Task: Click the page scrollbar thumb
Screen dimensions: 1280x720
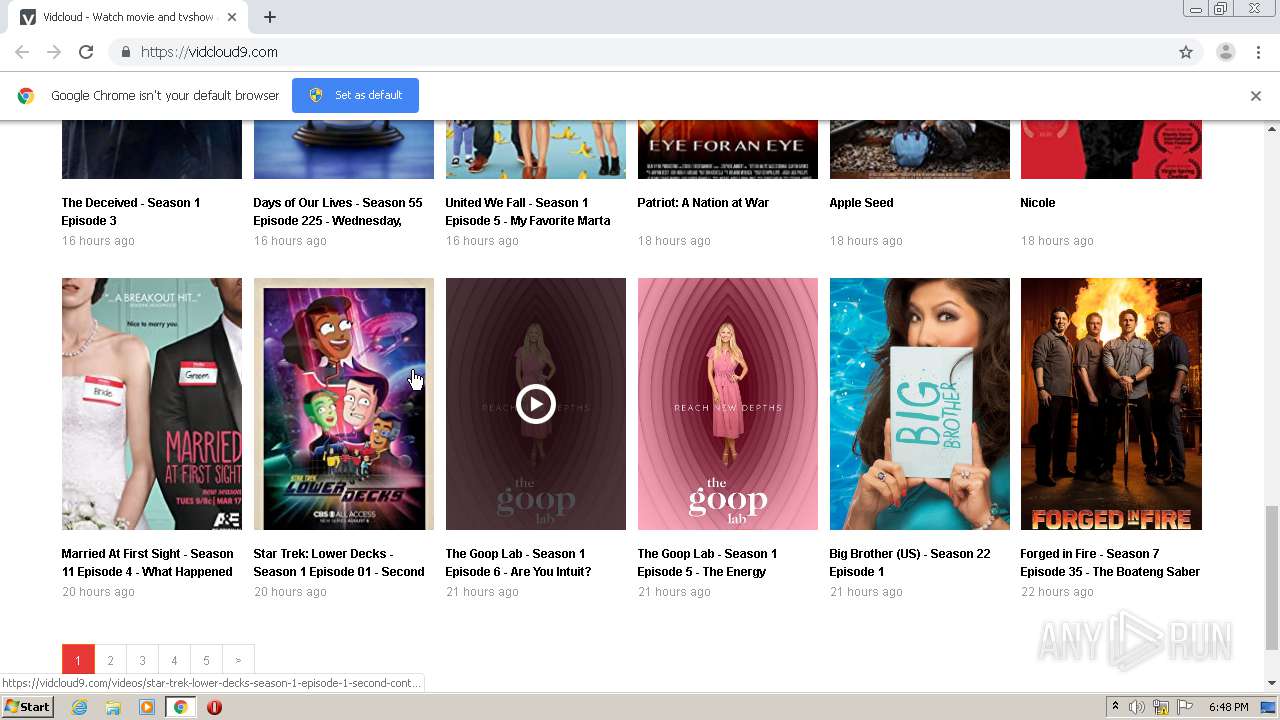Action: 1272,577
